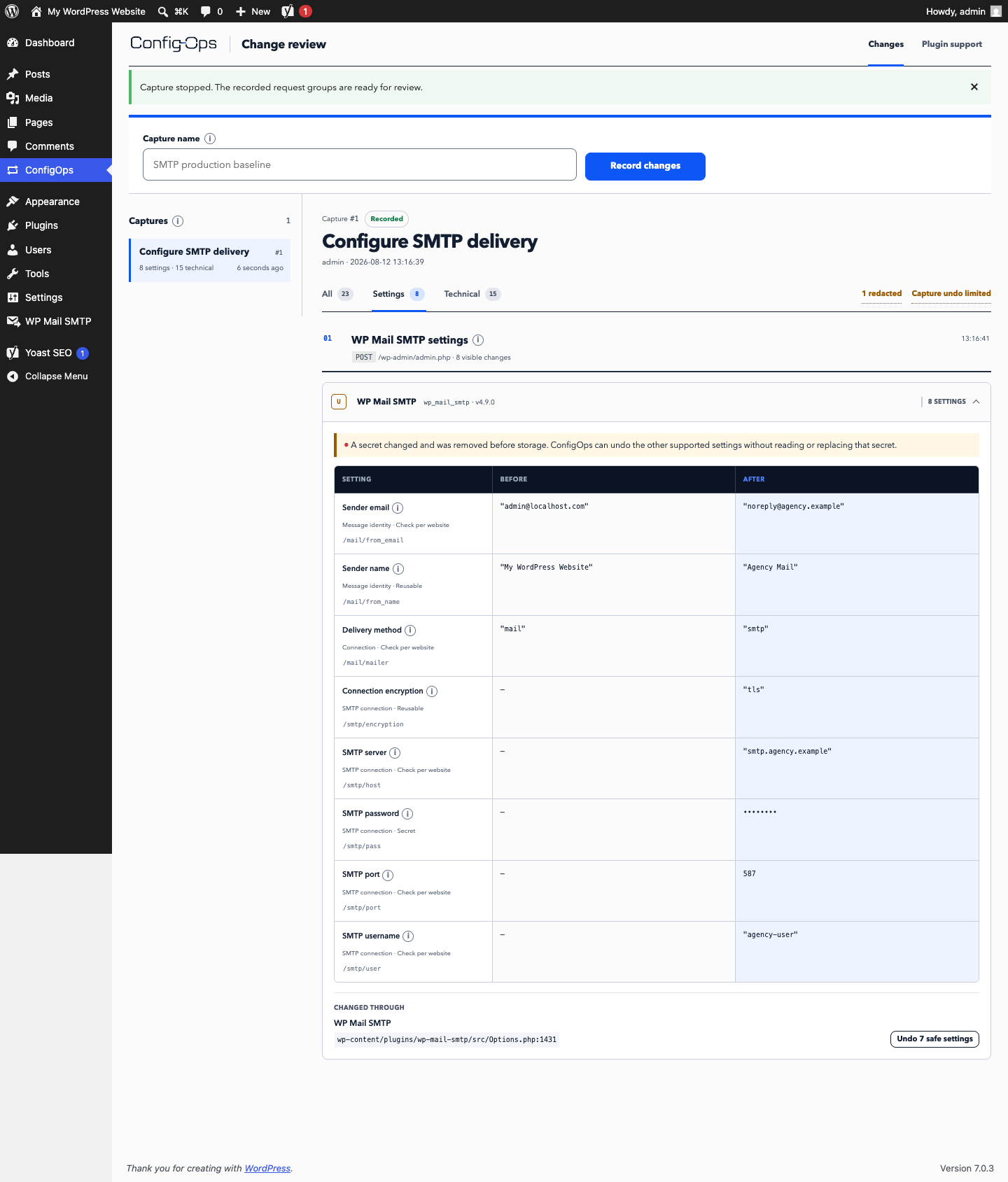Click the New content plus button
The width and height of the screenshot is (1008, 1182).
tap(253, 11)
